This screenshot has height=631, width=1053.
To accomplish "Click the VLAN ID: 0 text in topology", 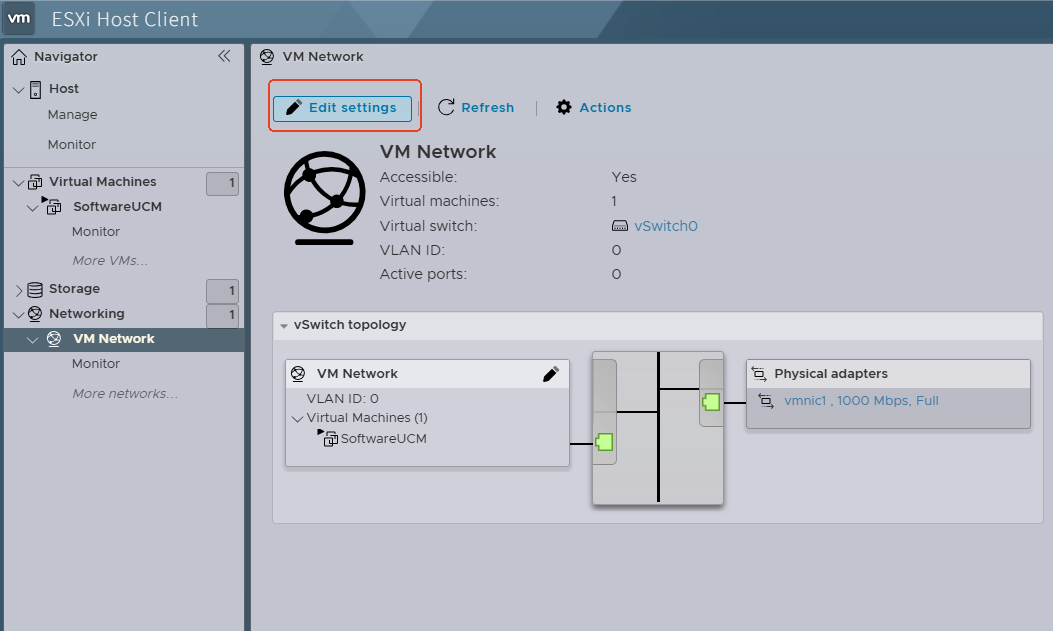I will [x=342, y=399].
